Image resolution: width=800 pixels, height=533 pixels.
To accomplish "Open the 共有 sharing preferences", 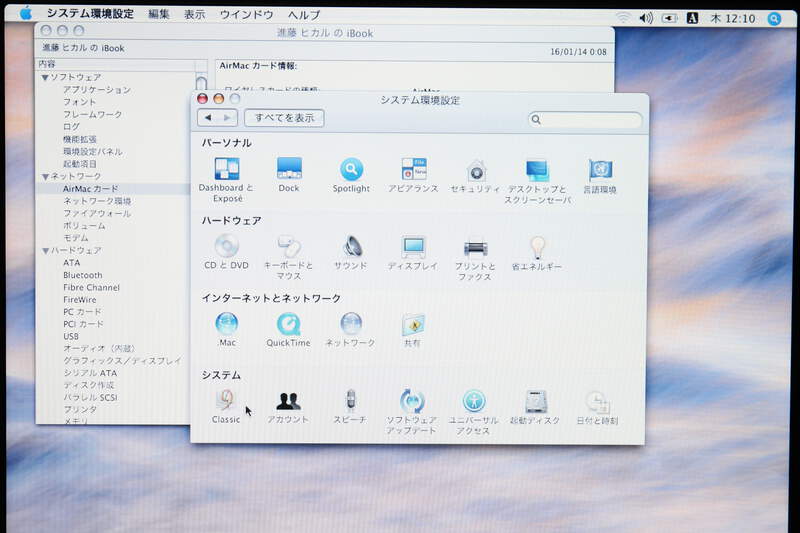I will (412, 330).
